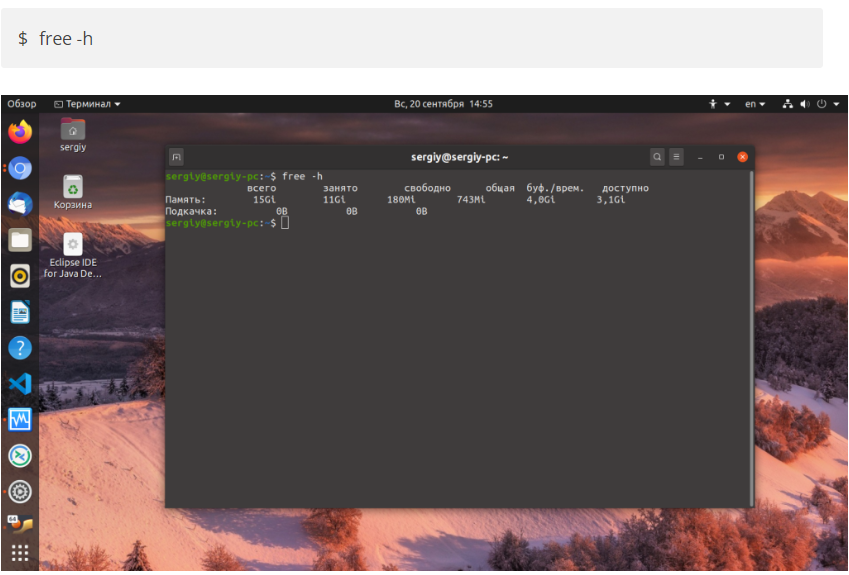The height and width of the screenshot is (575, 849).
Task: Expand the Терминал app menu
Action: [x=87, y=104]
